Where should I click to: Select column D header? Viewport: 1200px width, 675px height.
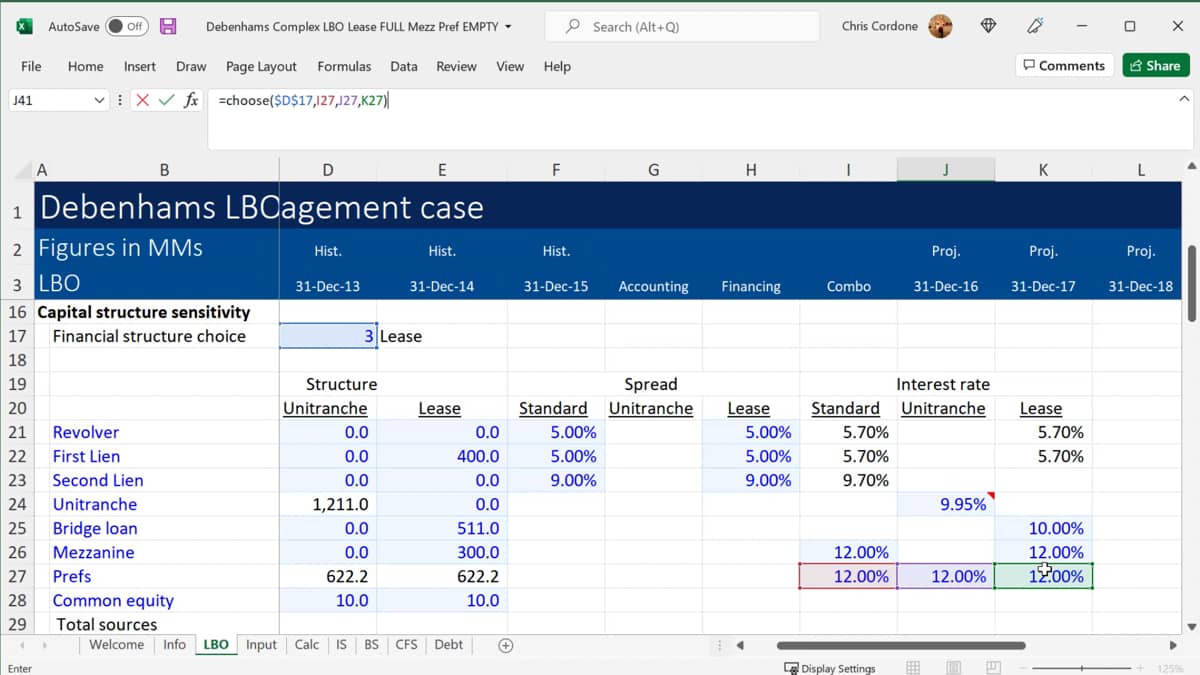point(328,170)
